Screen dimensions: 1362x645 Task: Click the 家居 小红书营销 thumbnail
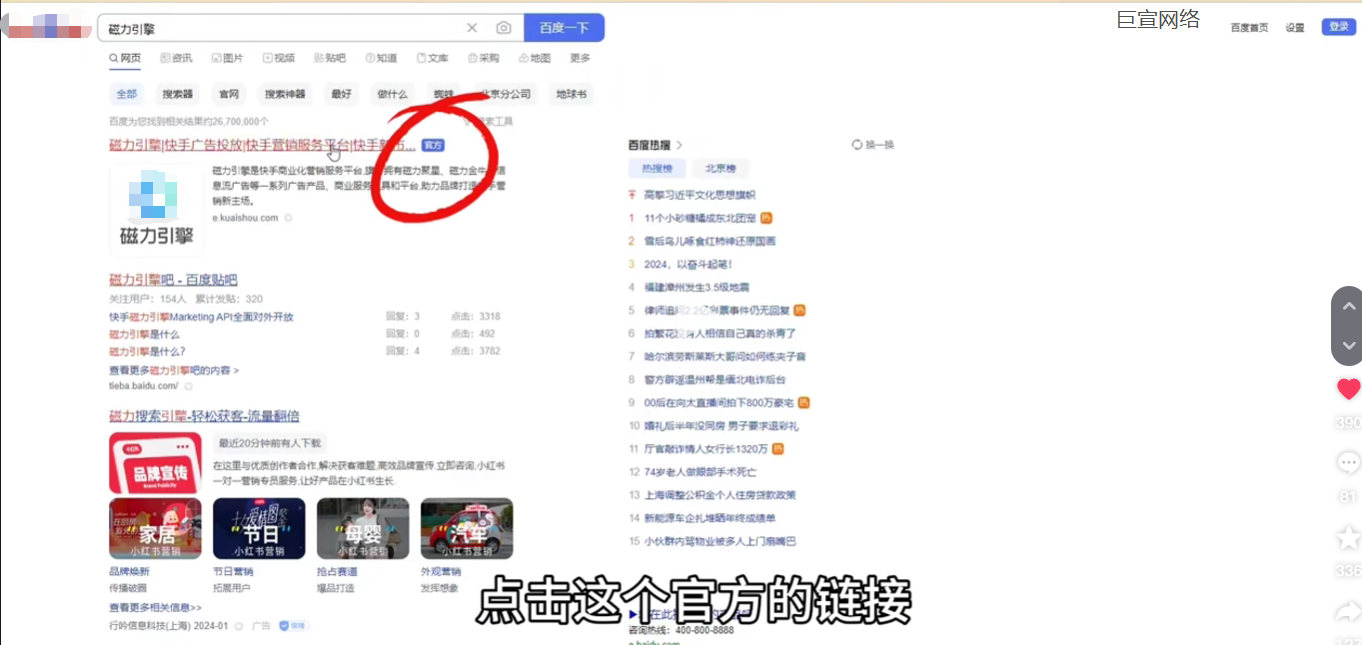pos(155,528)
